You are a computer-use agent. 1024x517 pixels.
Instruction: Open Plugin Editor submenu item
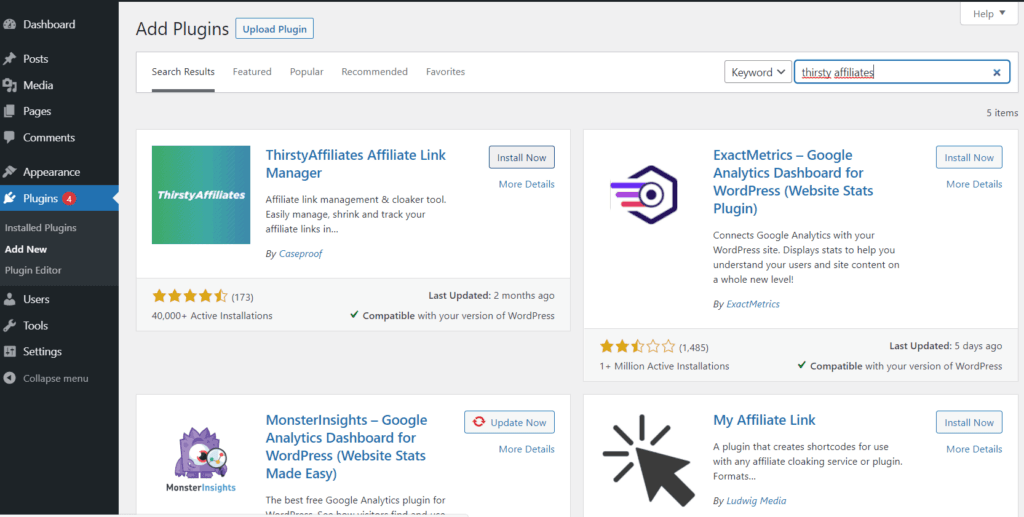[33, 270]
